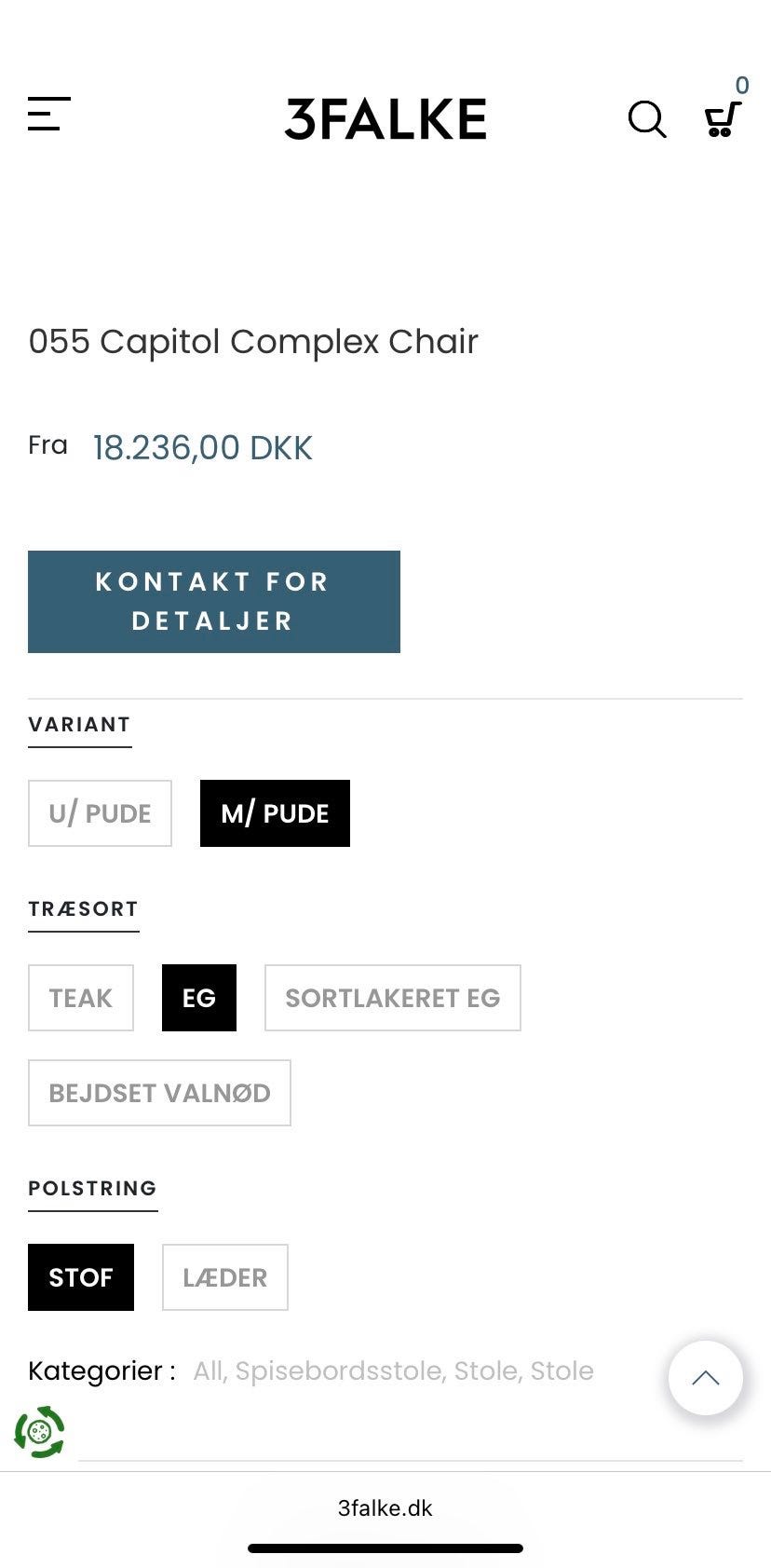
Task: Tap the home indicator bar
Action: (385, 1548)
